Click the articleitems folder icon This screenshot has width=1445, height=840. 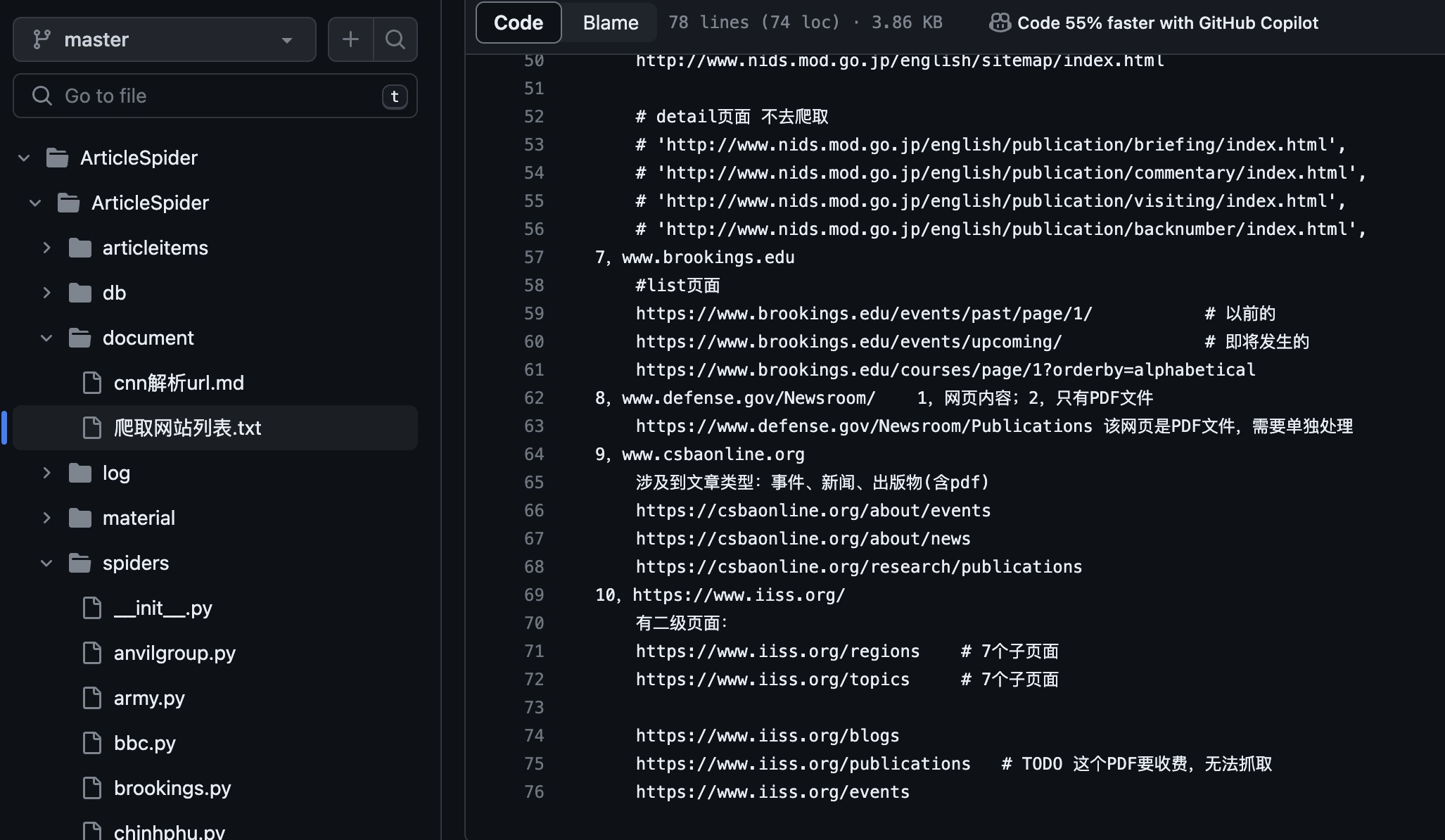coord(80,248)
